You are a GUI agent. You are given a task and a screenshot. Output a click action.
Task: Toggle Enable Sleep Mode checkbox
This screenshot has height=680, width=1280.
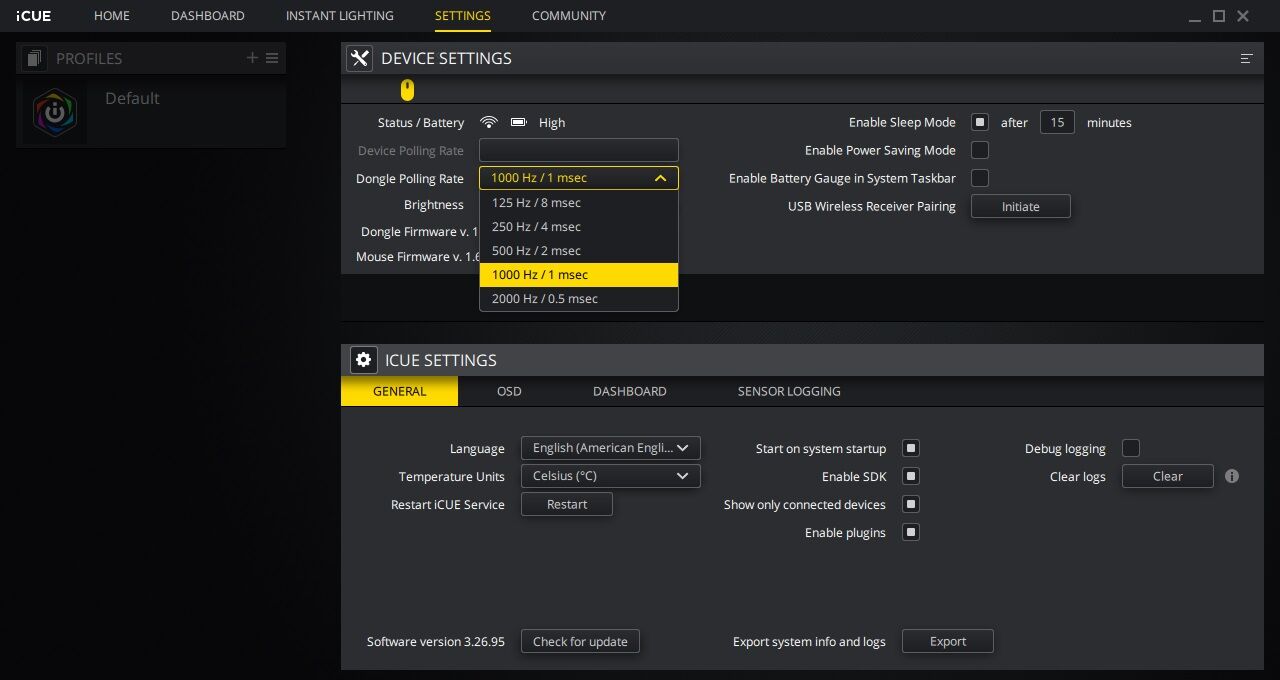click(x=980, y=122)
